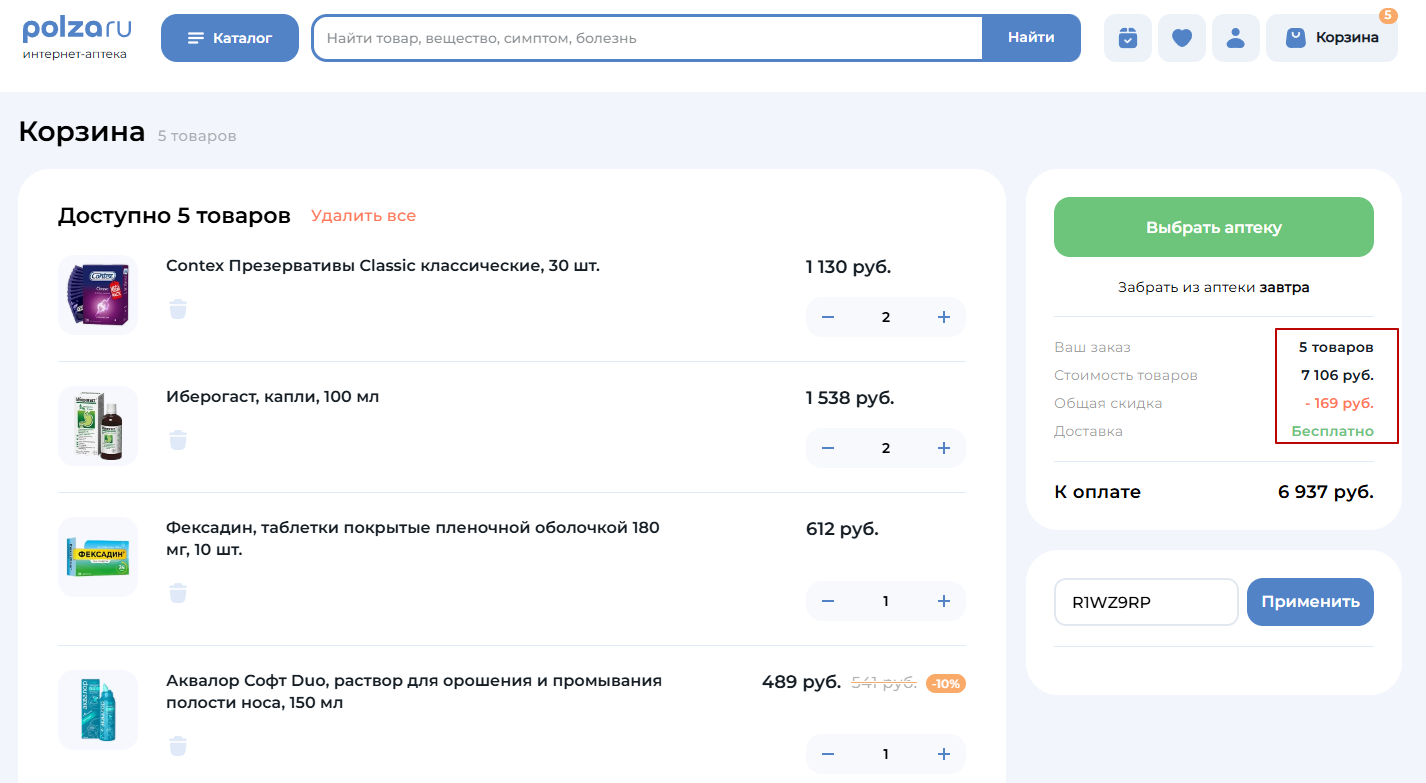Open Фексадин product thumbnail
Image resolution: width=1426 pixels, height=783 pixels.
98,557
